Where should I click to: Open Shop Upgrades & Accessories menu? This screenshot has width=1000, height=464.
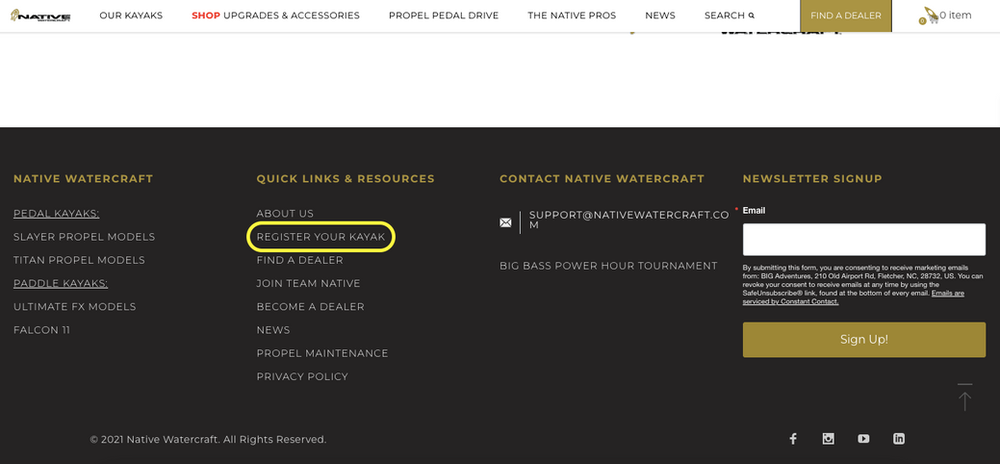pyautogui.click(x=276, y=15)
